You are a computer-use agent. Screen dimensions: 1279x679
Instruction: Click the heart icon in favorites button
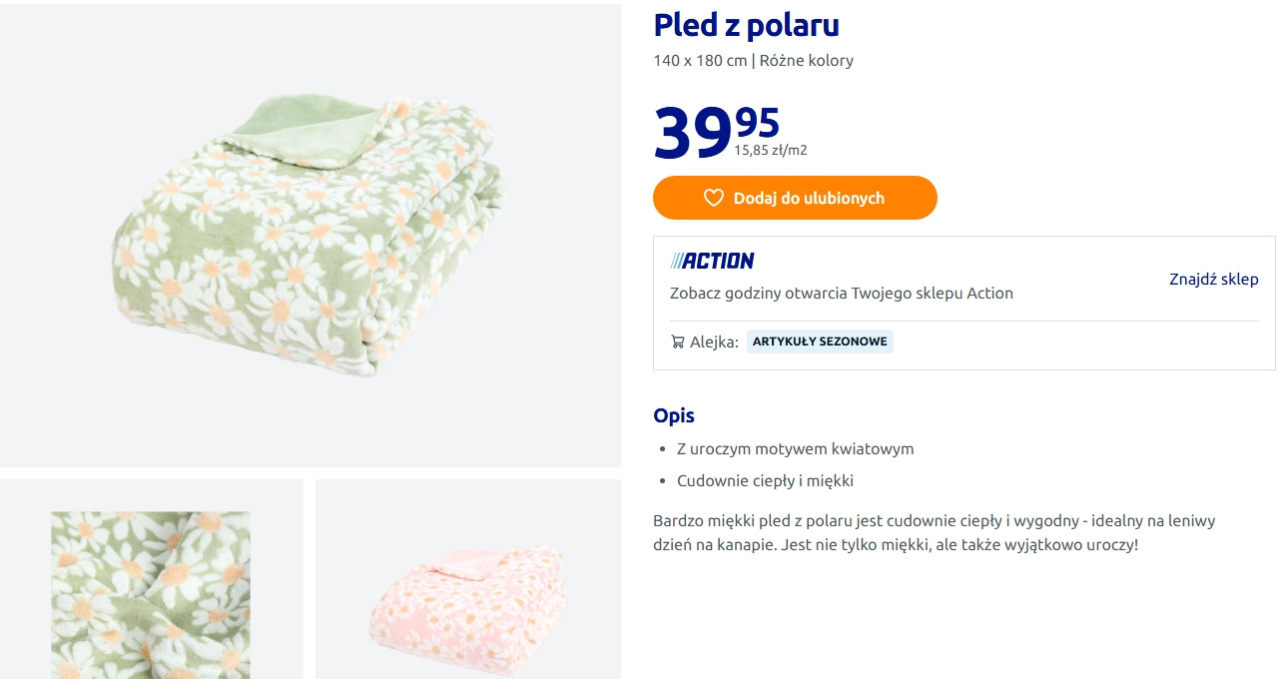[x=713, y=198]
